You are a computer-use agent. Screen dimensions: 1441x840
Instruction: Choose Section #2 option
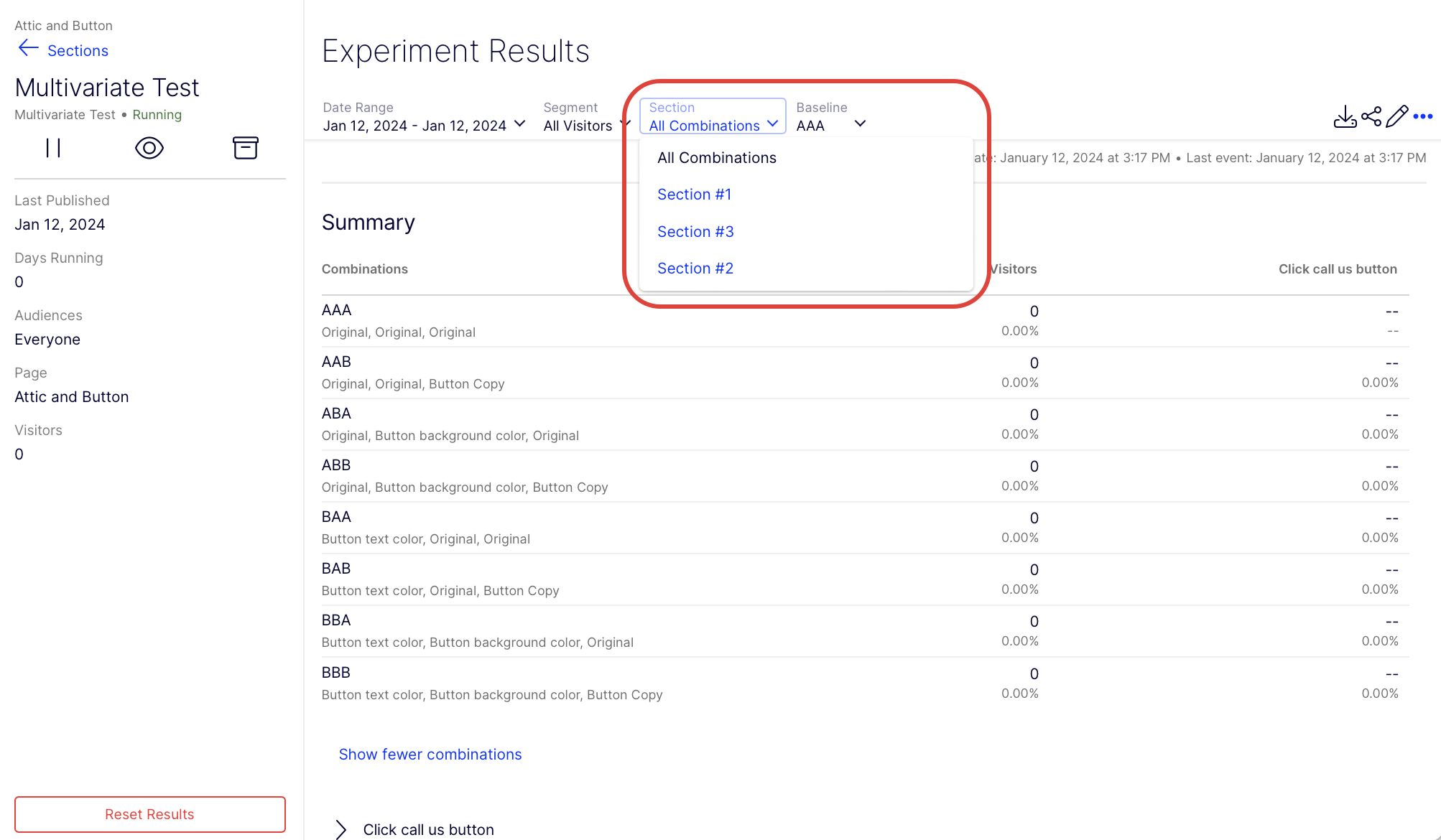click(695, 269)
